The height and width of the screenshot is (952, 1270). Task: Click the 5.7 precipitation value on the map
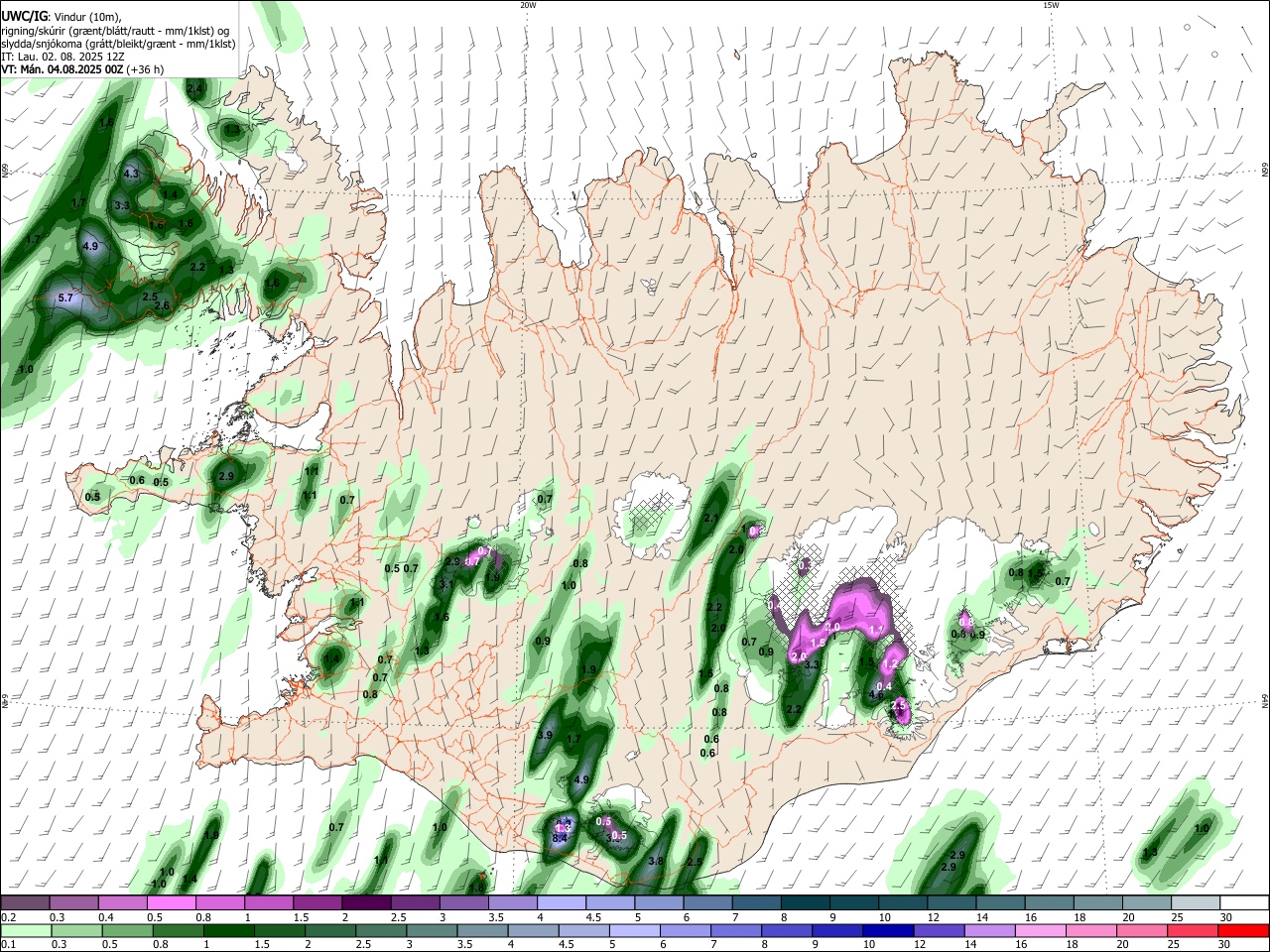pyautogui.click(x=66, y=297)
